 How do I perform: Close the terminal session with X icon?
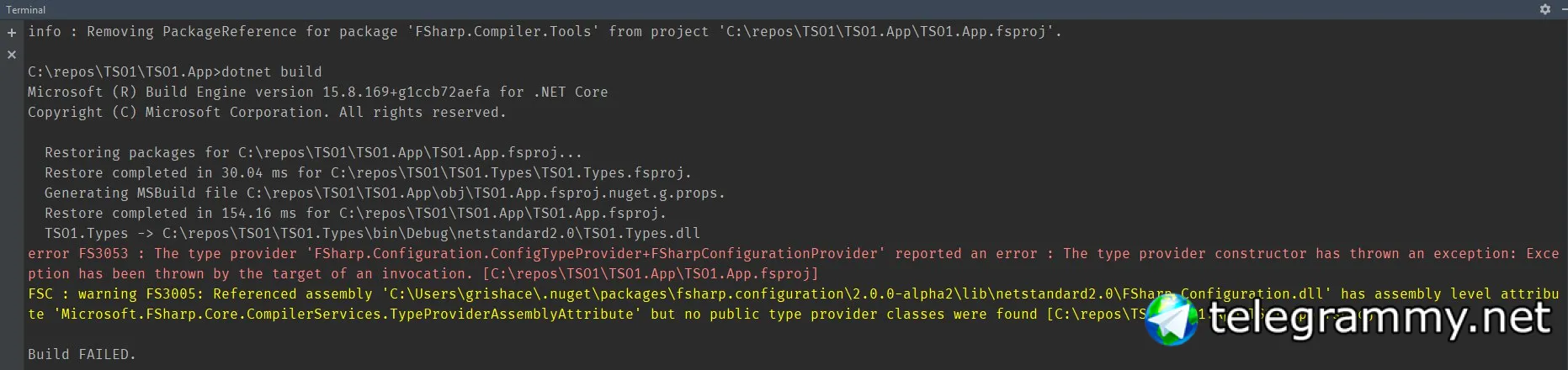[12, 55]
